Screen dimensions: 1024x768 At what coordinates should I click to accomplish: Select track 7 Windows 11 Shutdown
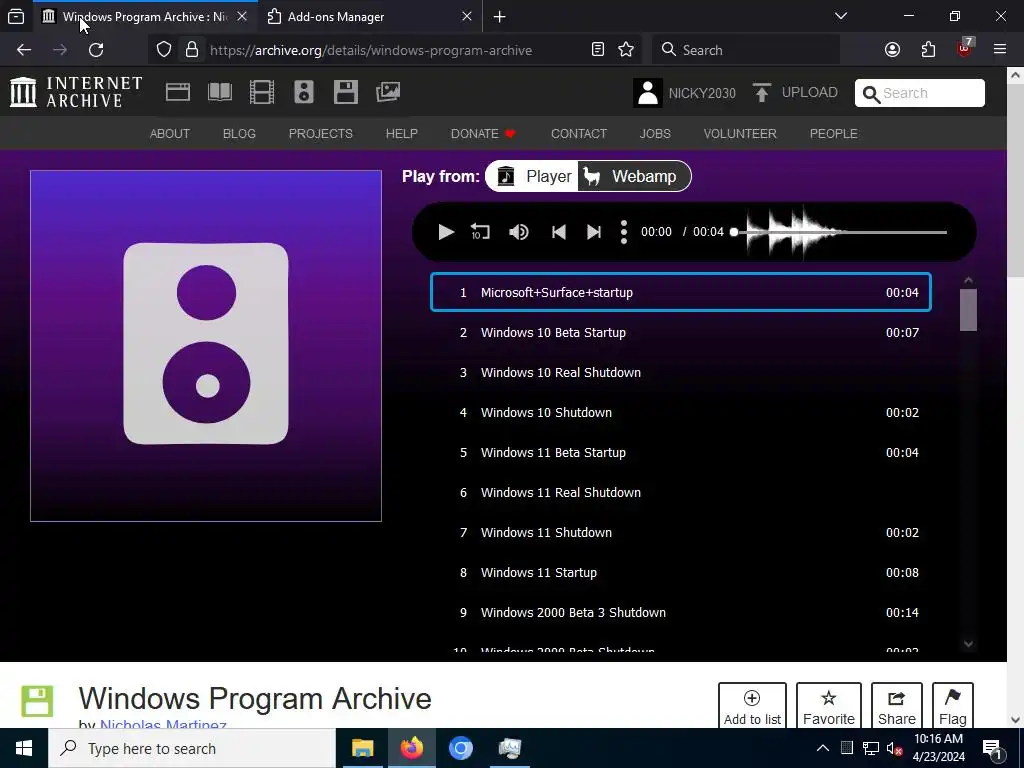680,532
